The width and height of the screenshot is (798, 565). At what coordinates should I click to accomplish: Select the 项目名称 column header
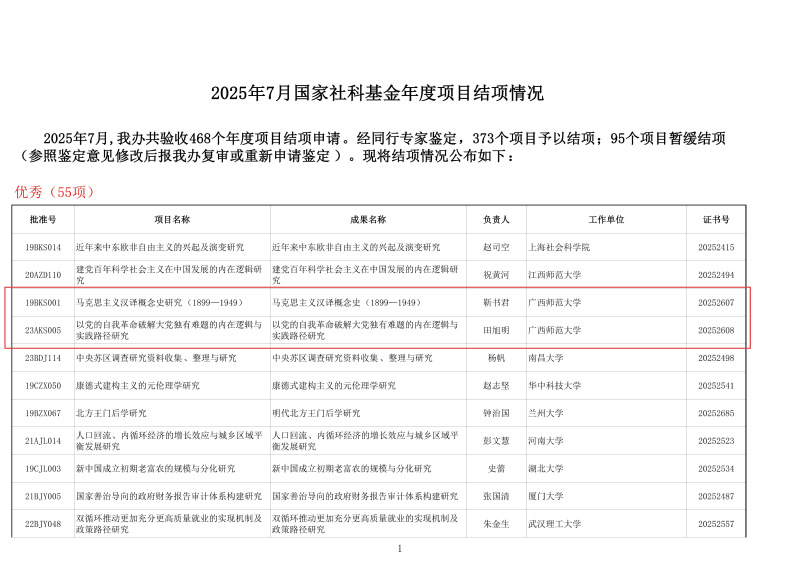[171, 219]
